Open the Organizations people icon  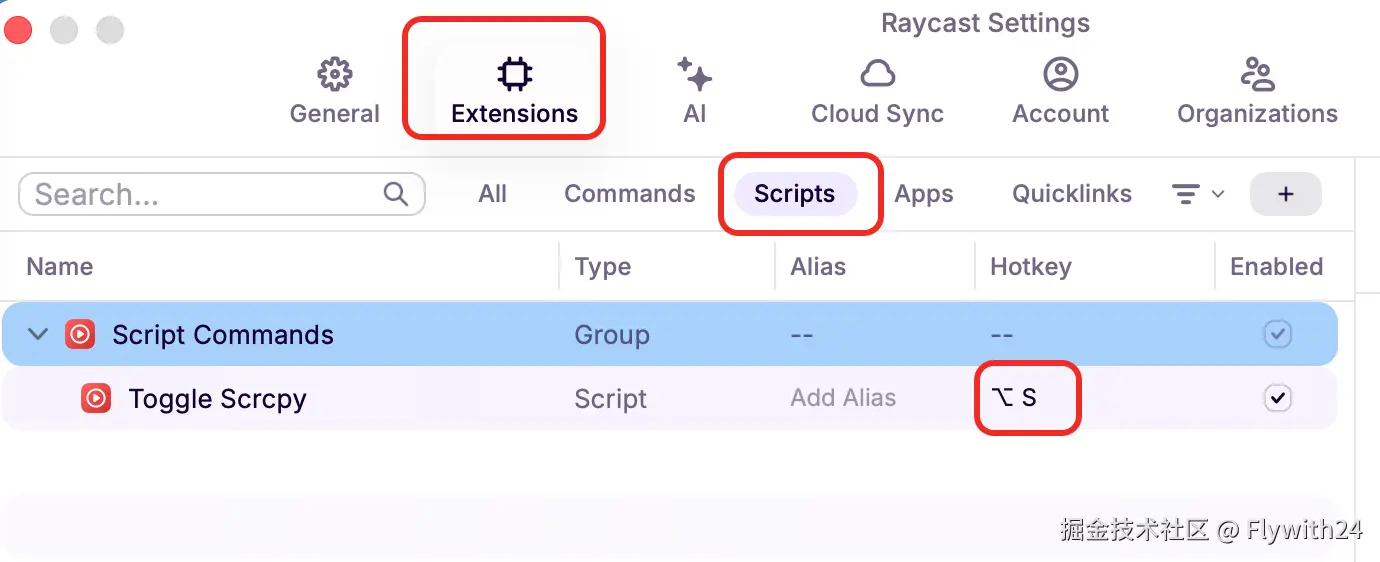coord(1257,74)
